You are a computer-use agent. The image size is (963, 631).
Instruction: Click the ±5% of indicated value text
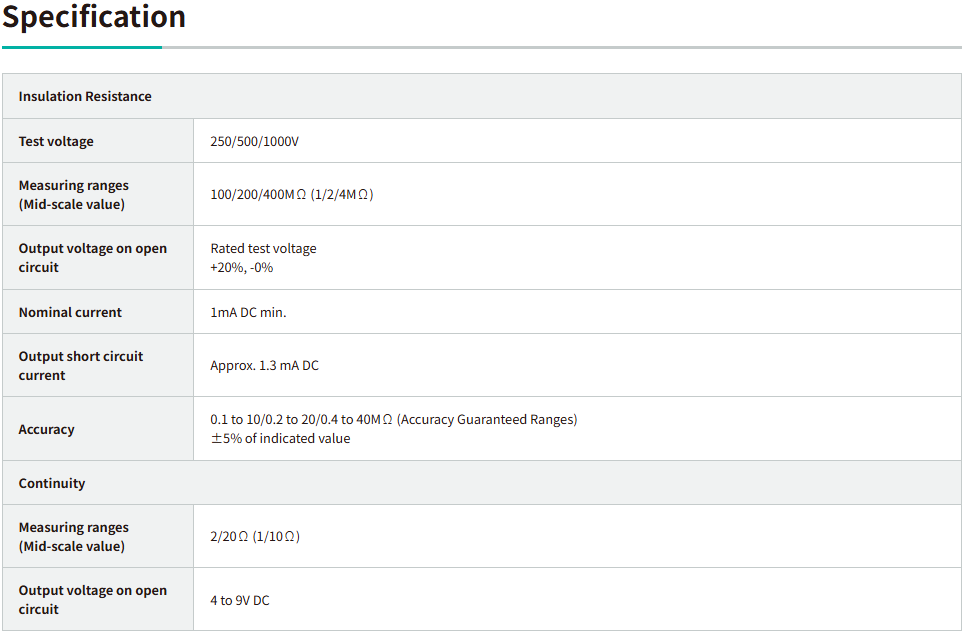280,438
